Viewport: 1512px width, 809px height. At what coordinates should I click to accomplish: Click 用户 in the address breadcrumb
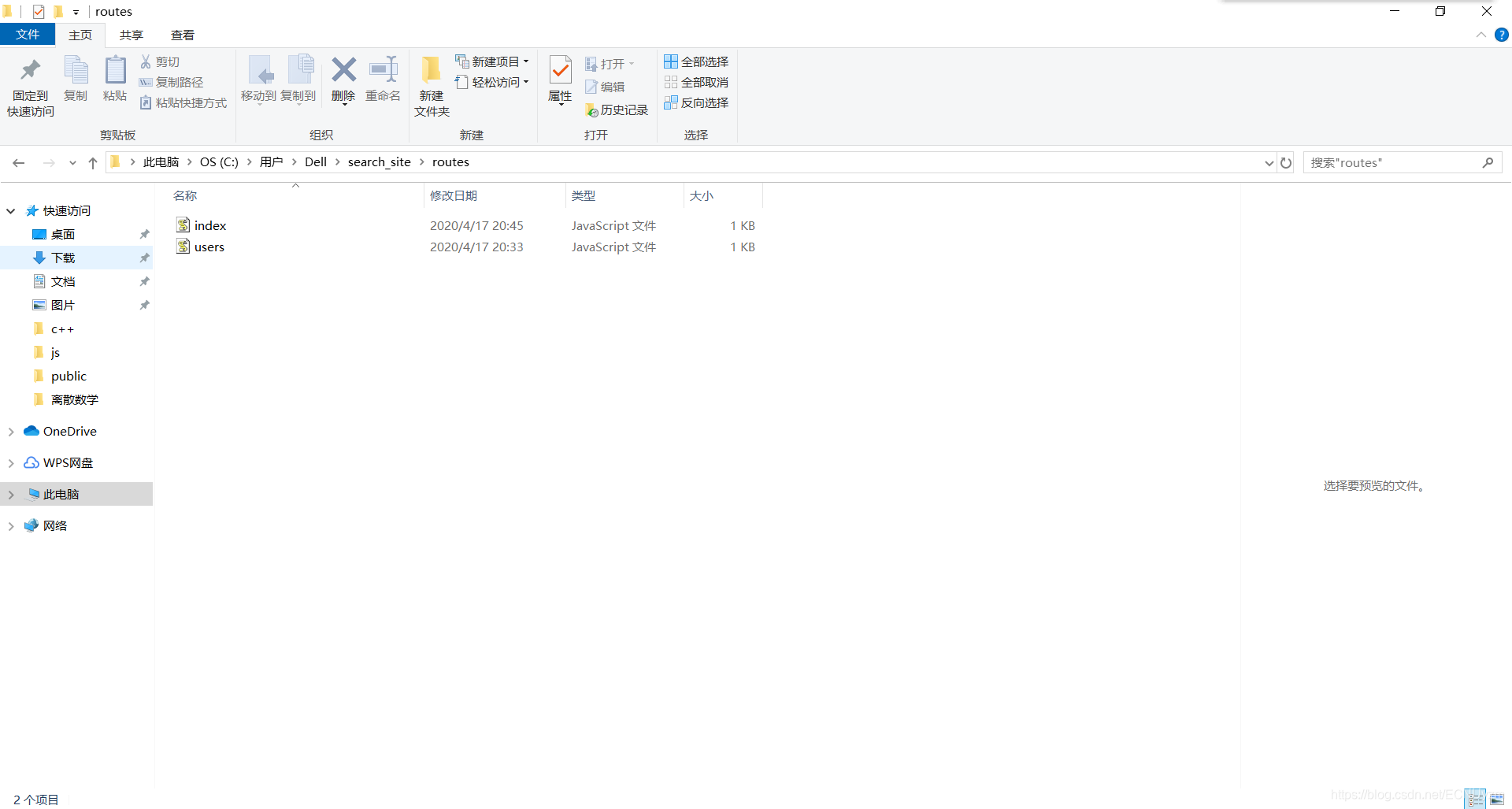coord(271,161)
